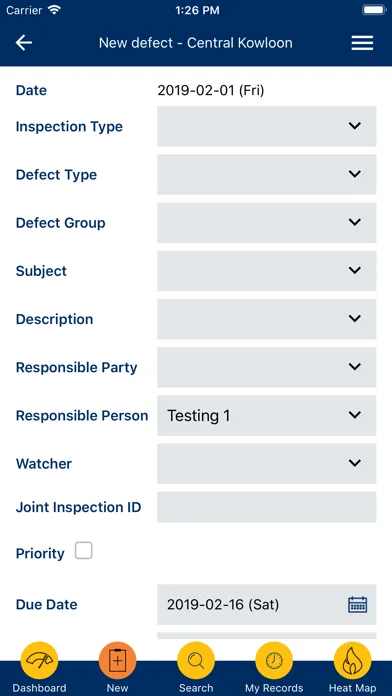The width and height of the screenshot is (392, 696).
Task: Open the Responsible Party dropdown
Action: (x=267, y=367)
